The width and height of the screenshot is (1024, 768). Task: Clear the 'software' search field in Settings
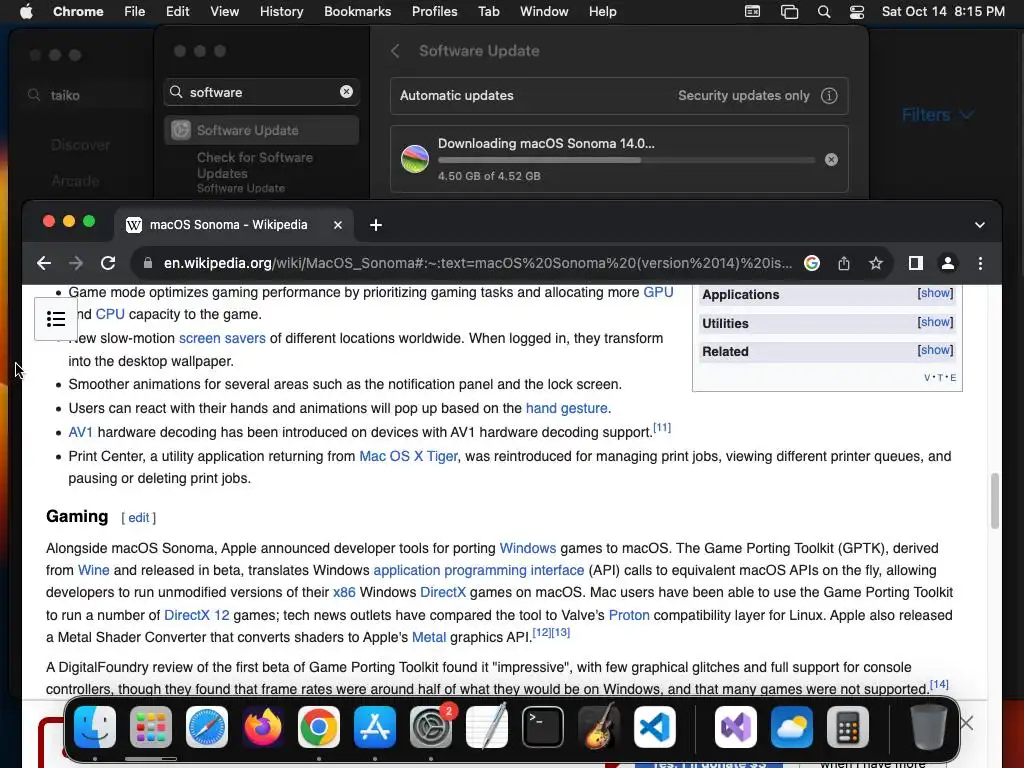click(346, 92)
